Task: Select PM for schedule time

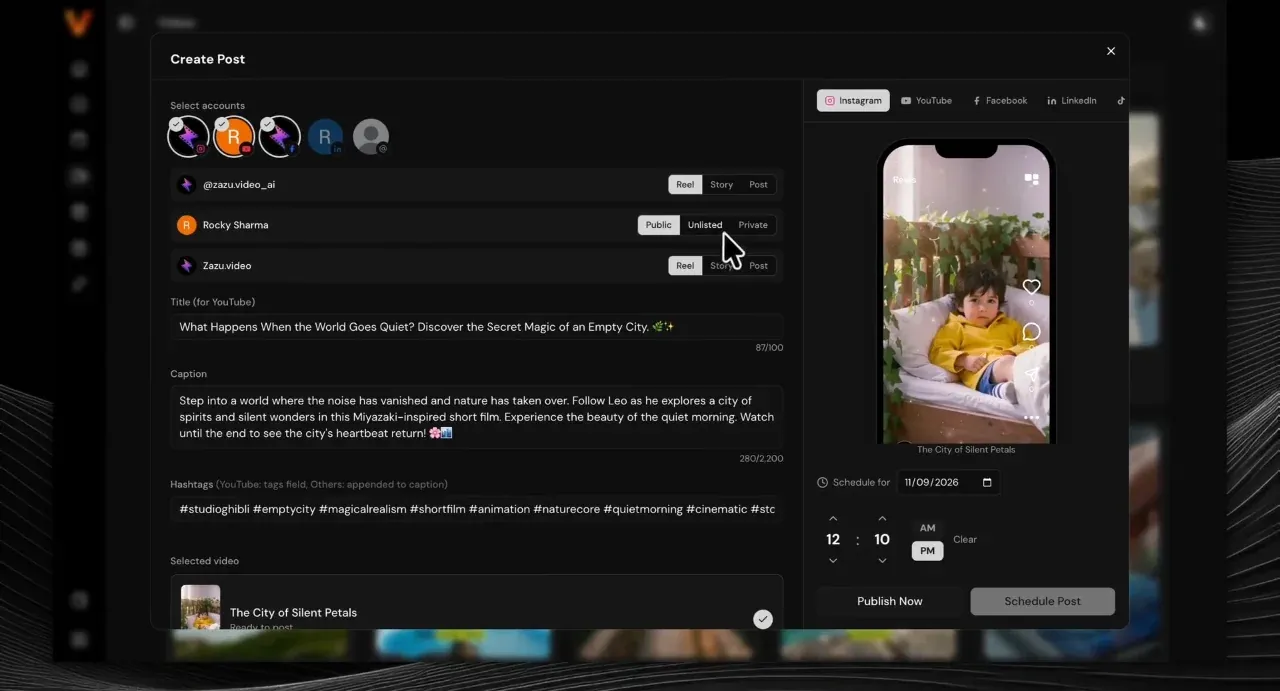Action: [x=928, y=551]
